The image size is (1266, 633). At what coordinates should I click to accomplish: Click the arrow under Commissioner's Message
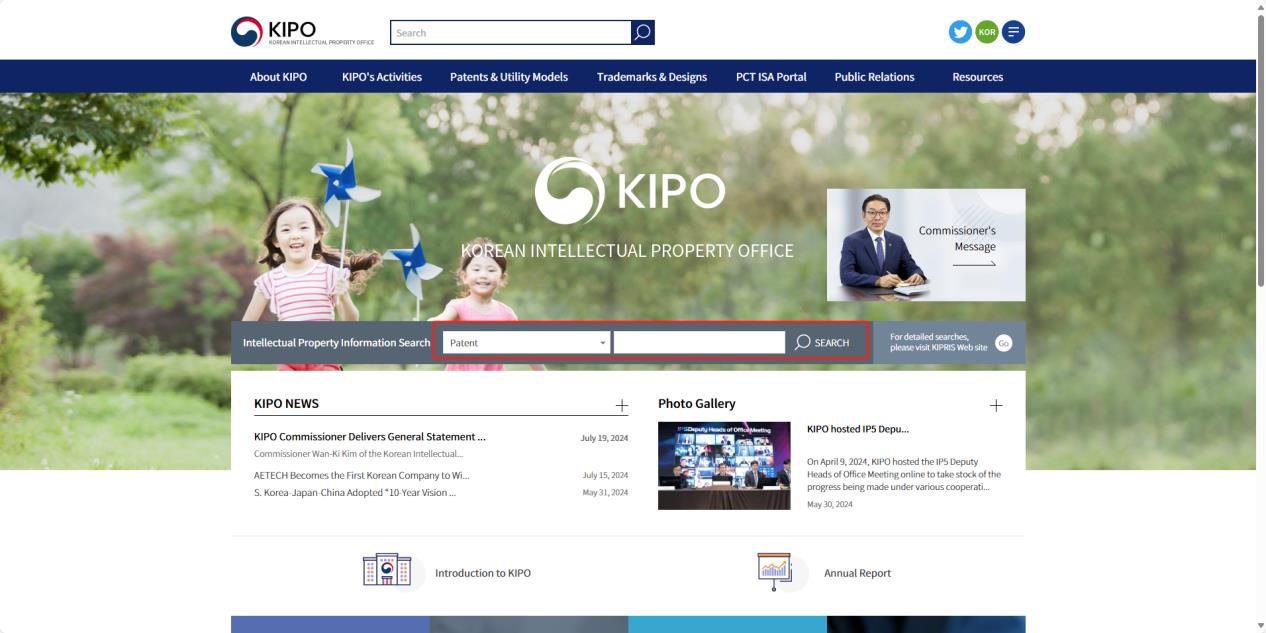pos(974,264)
